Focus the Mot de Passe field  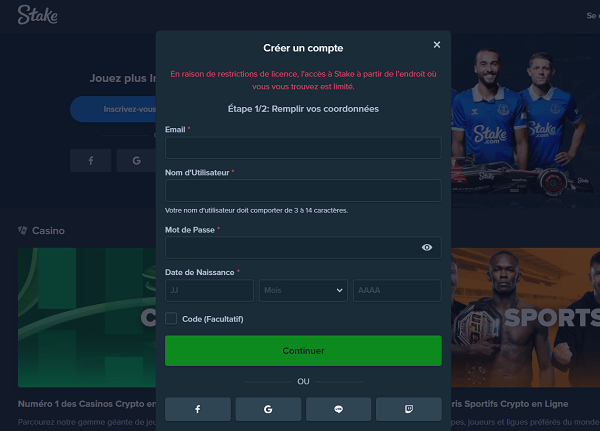(x=303, y=248)
